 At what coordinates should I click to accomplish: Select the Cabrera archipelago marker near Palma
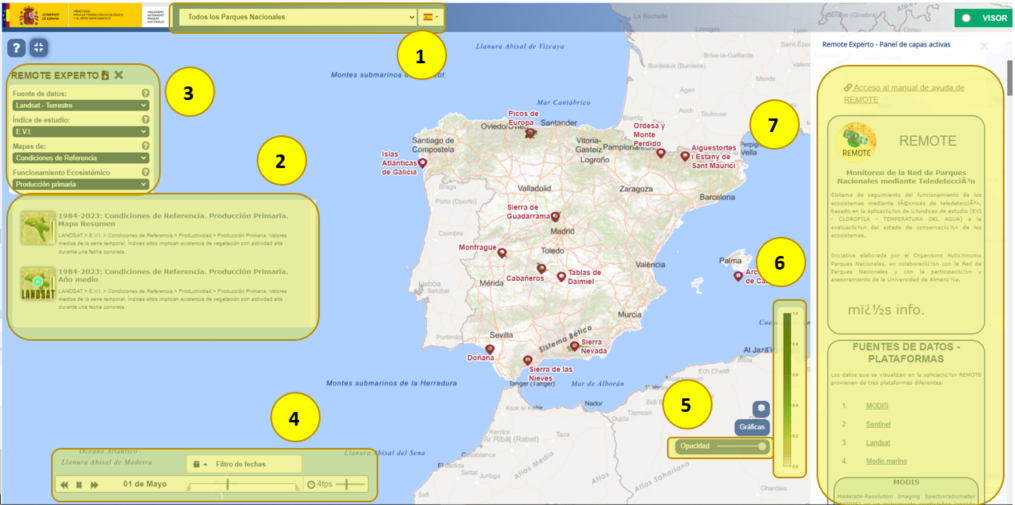pos(738,276)
